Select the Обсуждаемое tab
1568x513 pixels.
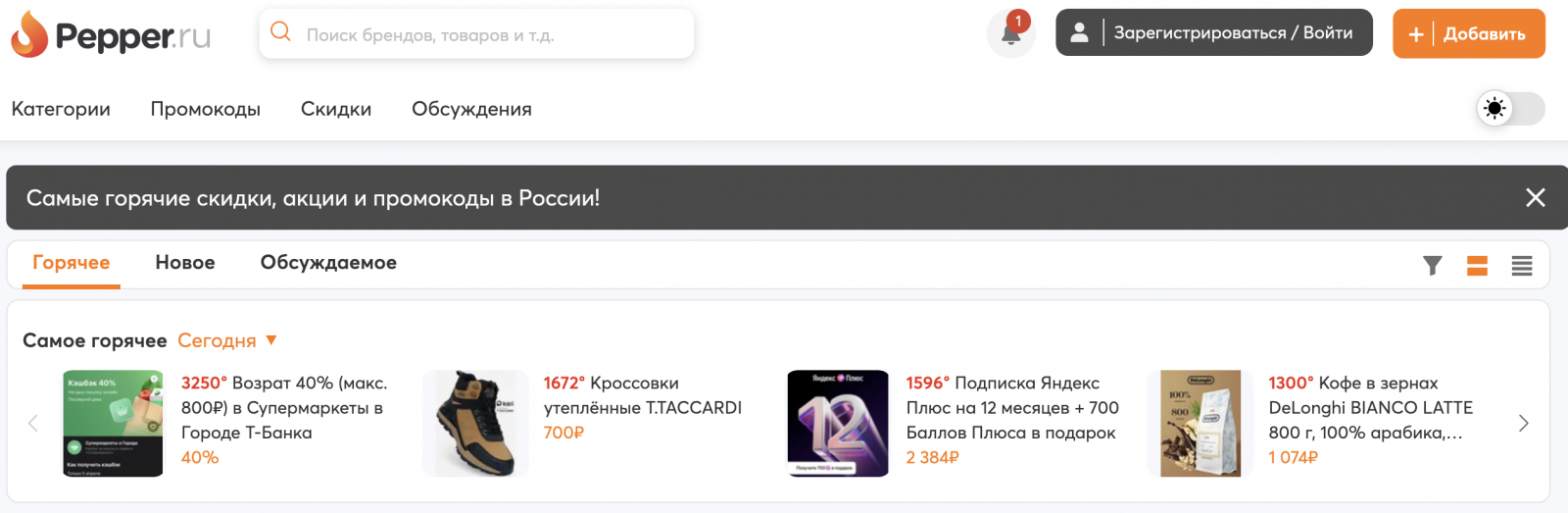coord(328,263)
